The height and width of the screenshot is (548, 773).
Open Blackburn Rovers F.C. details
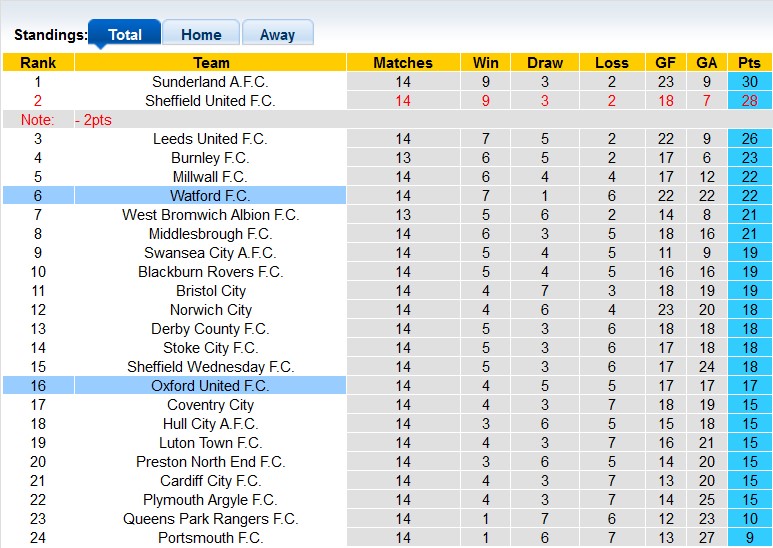210,272
